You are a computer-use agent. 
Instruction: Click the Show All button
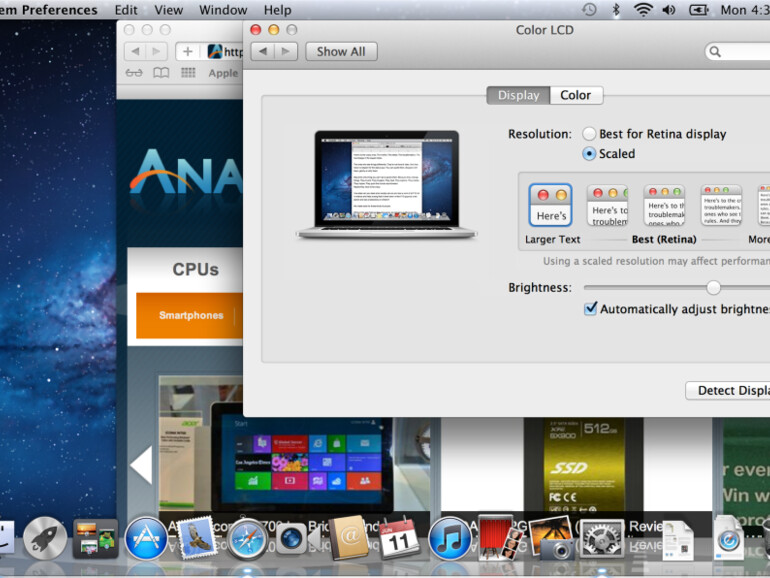[x=341, y=52]
